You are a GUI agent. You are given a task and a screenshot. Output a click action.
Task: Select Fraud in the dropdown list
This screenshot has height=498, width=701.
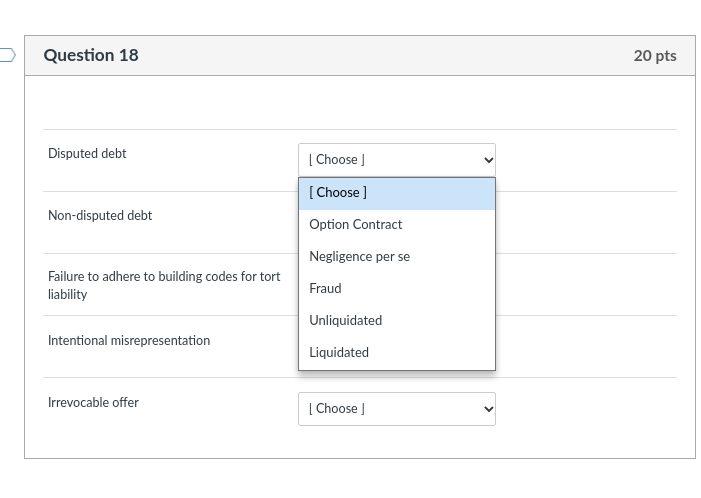(x=325, y=289)
